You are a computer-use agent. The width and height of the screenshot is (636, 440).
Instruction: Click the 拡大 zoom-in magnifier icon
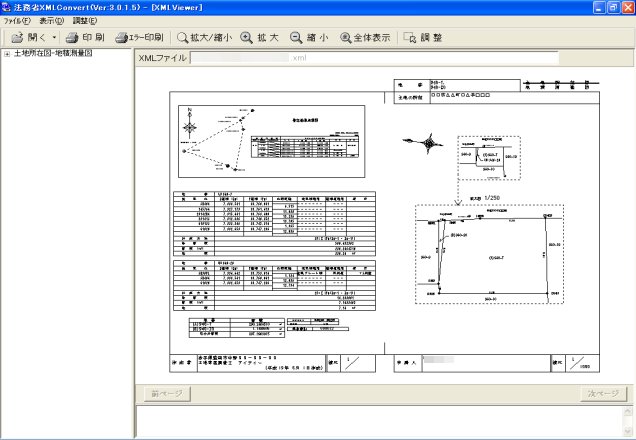(x=246, y=38)
